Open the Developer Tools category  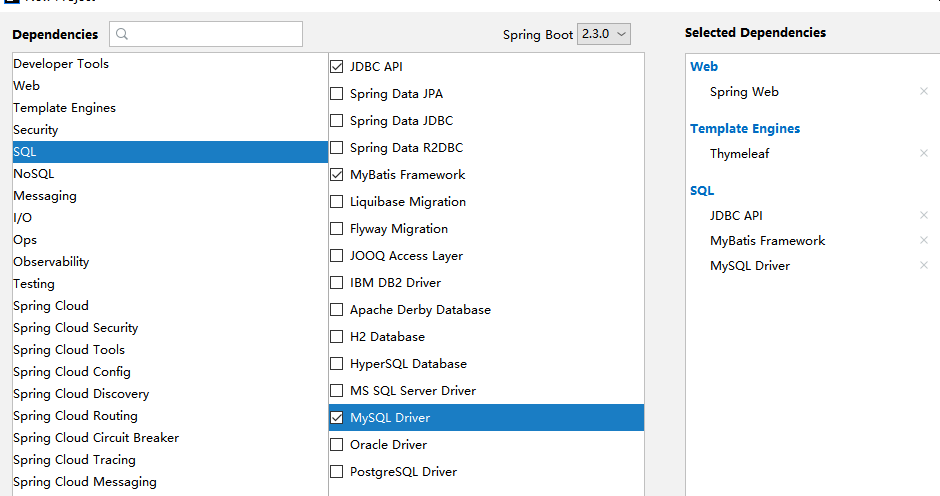61,64
